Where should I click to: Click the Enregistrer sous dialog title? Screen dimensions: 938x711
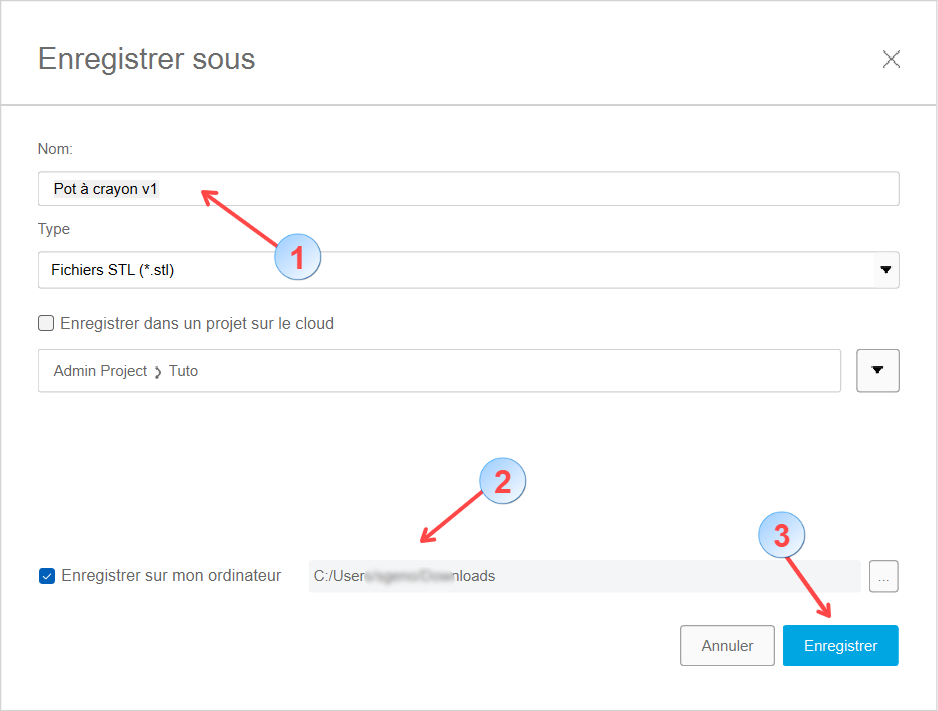click(146, 59)
